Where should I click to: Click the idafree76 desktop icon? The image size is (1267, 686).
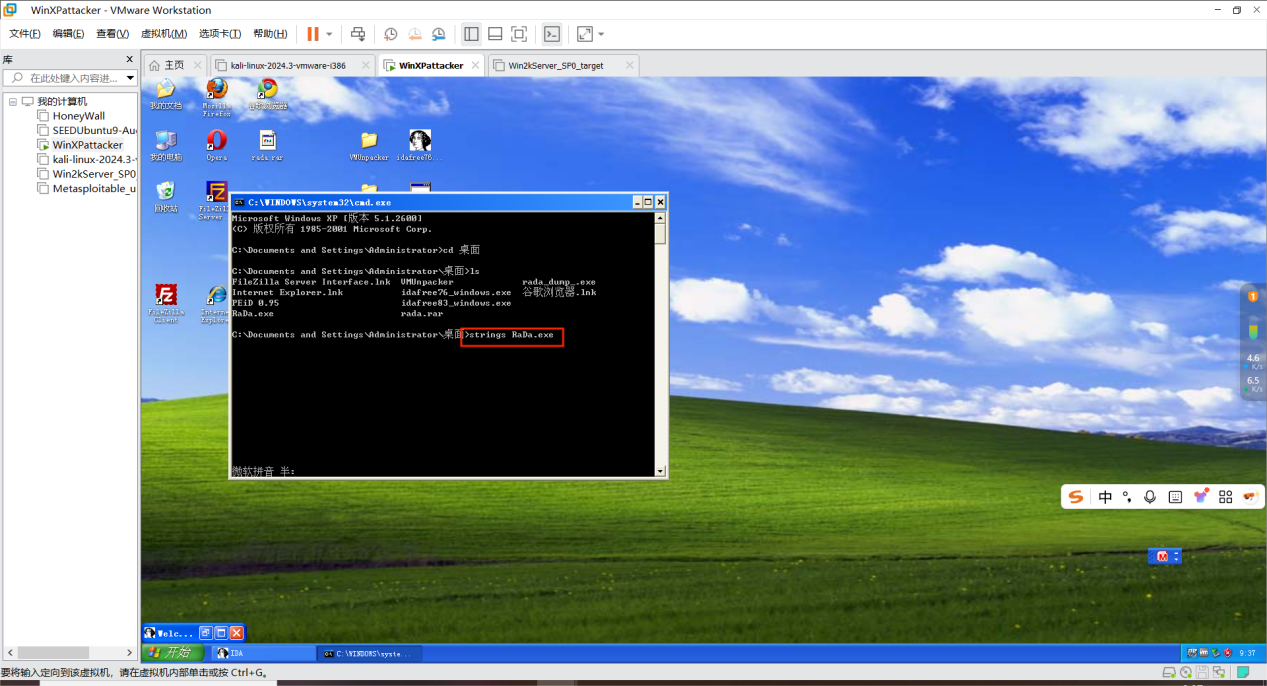coord(420,145)
